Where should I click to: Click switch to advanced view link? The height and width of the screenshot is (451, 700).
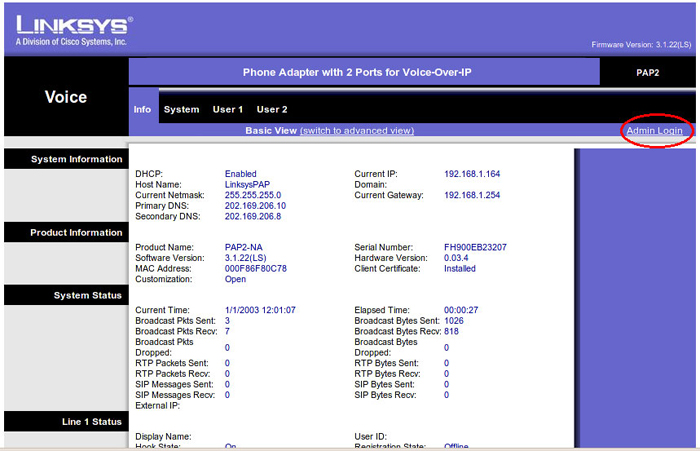click(357, 130)
